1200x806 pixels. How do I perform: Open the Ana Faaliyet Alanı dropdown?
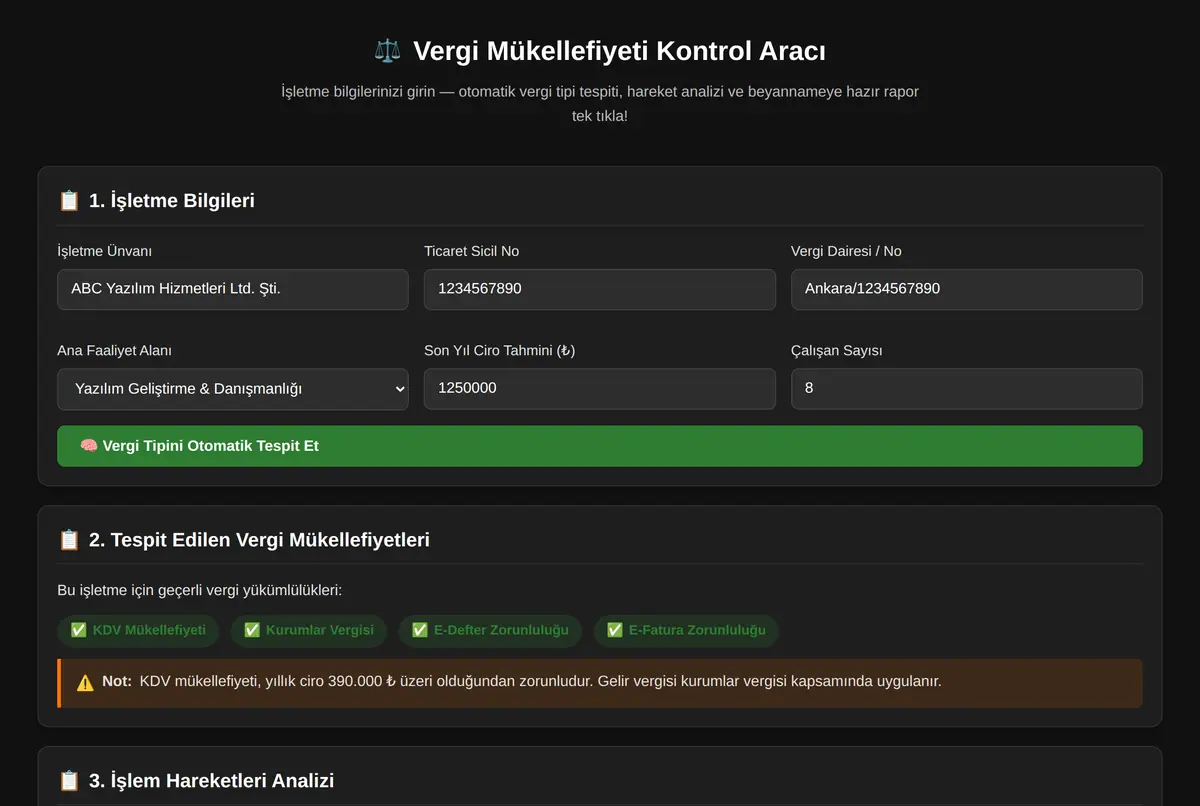coord(233,389)
